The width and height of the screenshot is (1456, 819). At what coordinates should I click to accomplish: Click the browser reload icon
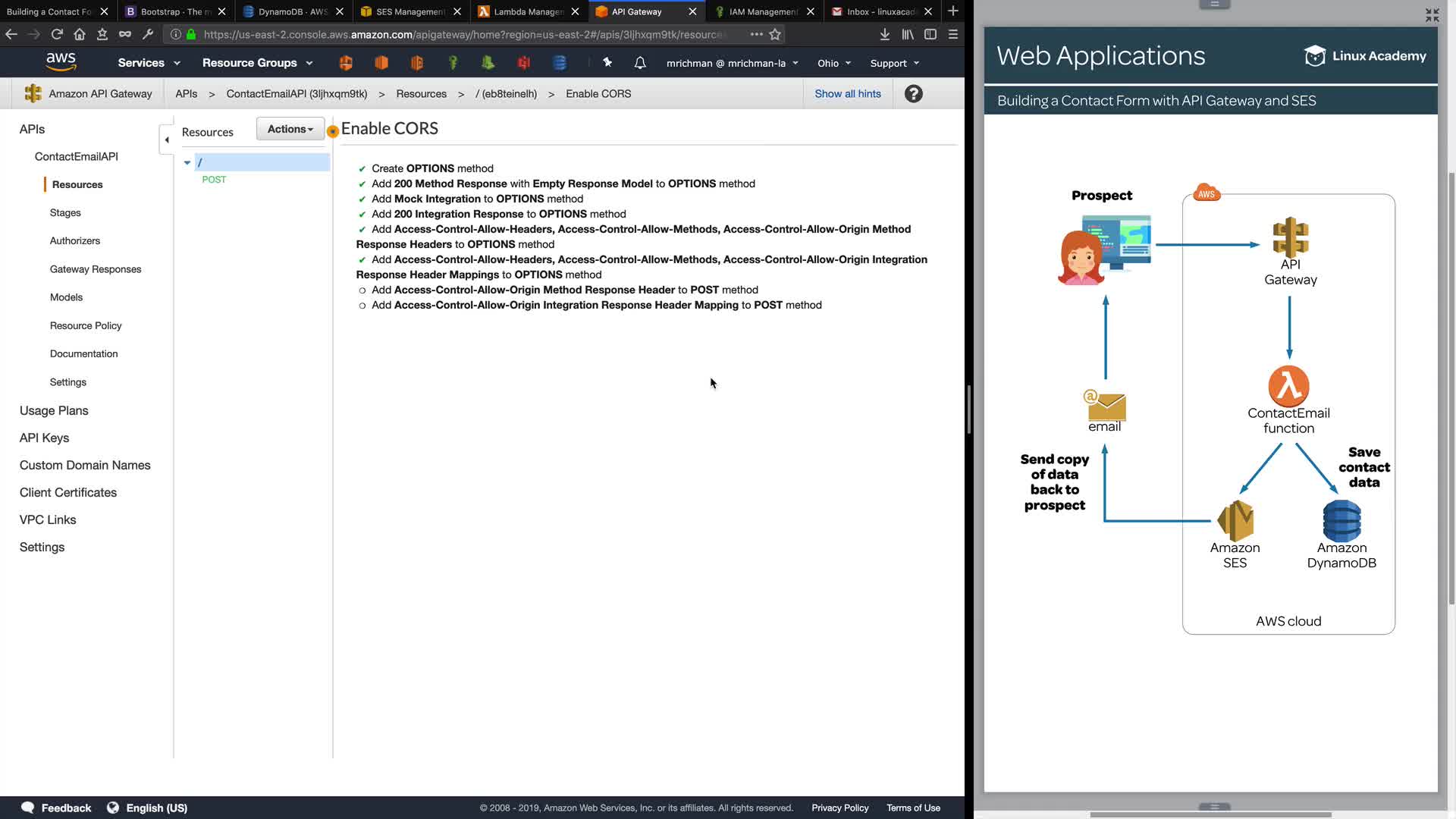tap(57, 34)
